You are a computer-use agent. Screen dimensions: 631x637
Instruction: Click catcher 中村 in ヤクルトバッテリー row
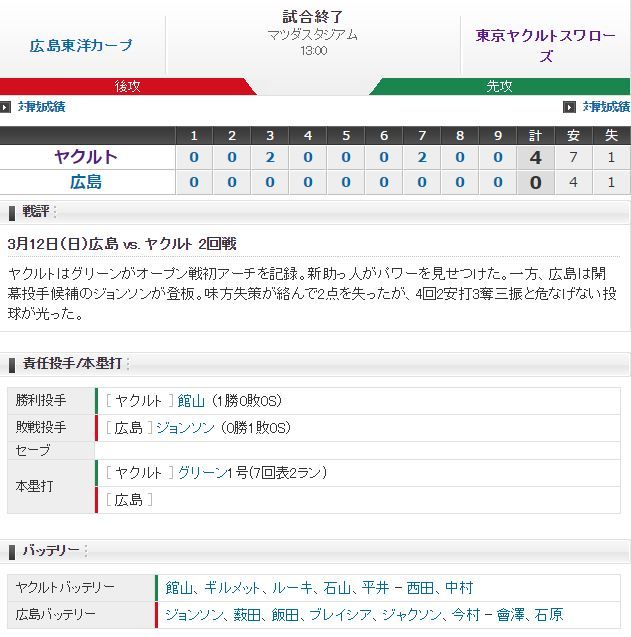point(459,588)
